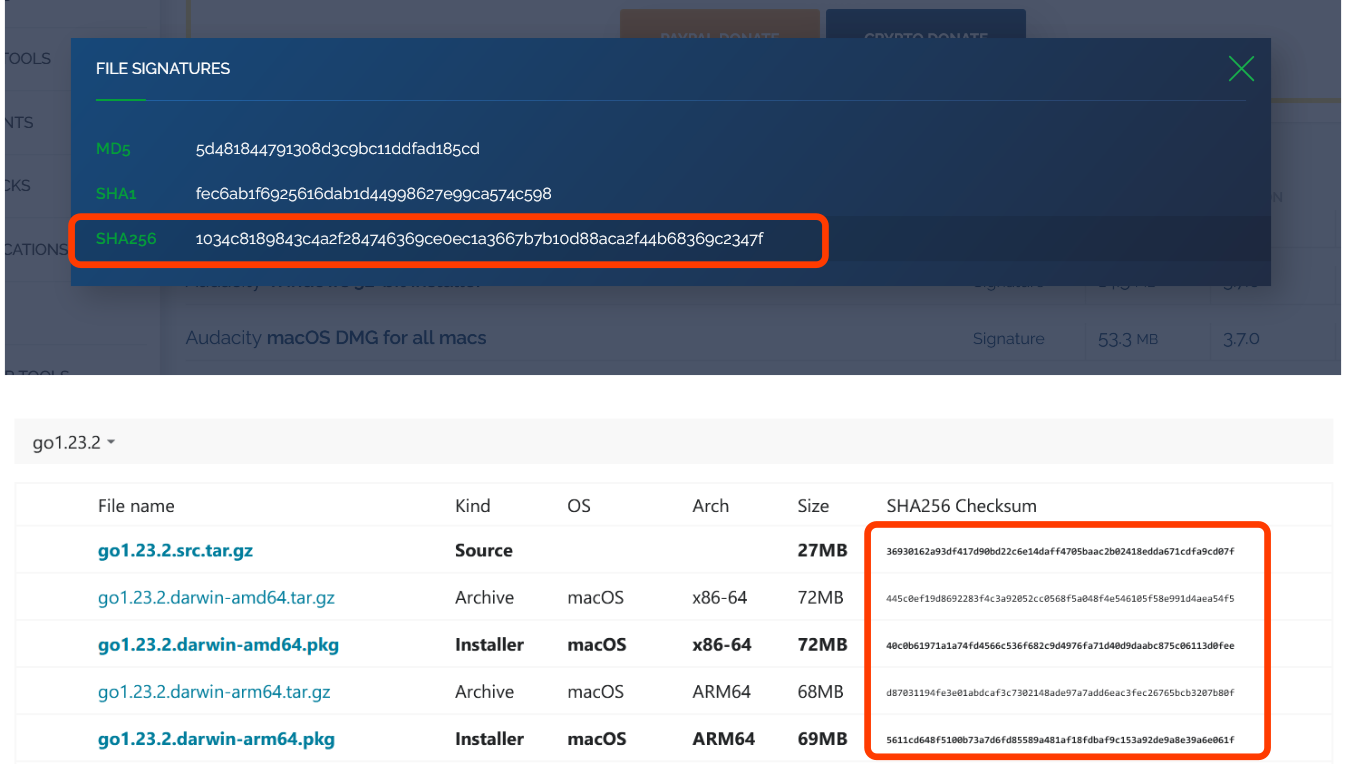Click the SHA256 Checksum column header

click(x=961, y=506)
